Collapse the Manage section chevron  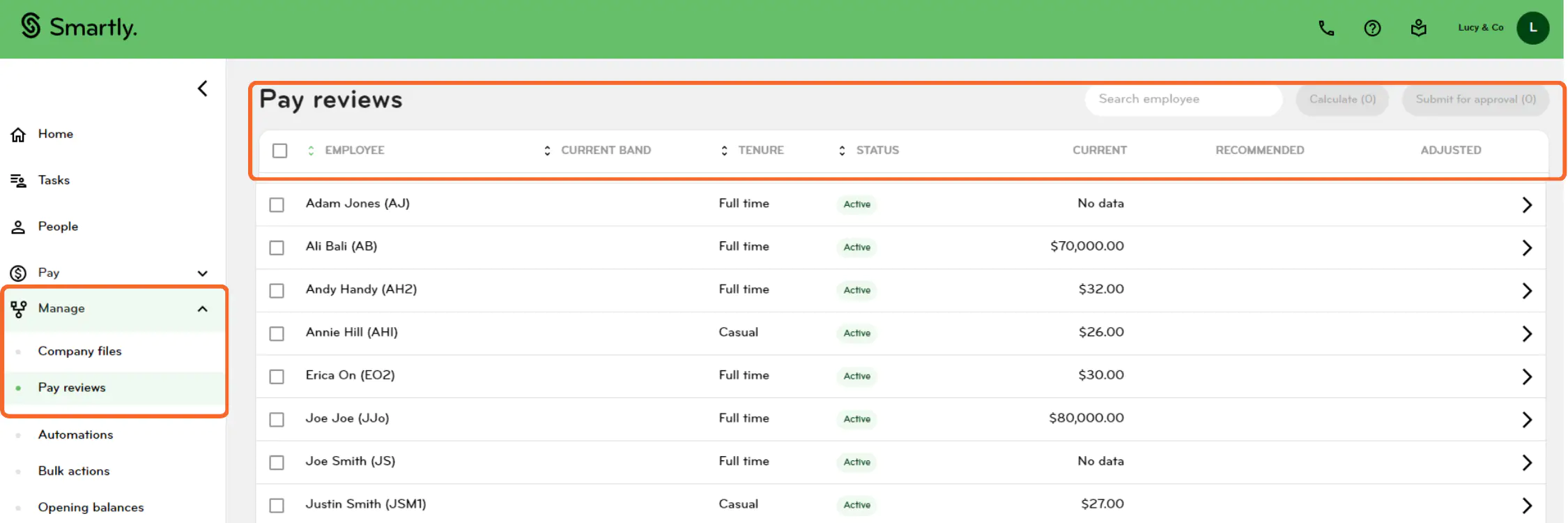[x=202, y=309]
